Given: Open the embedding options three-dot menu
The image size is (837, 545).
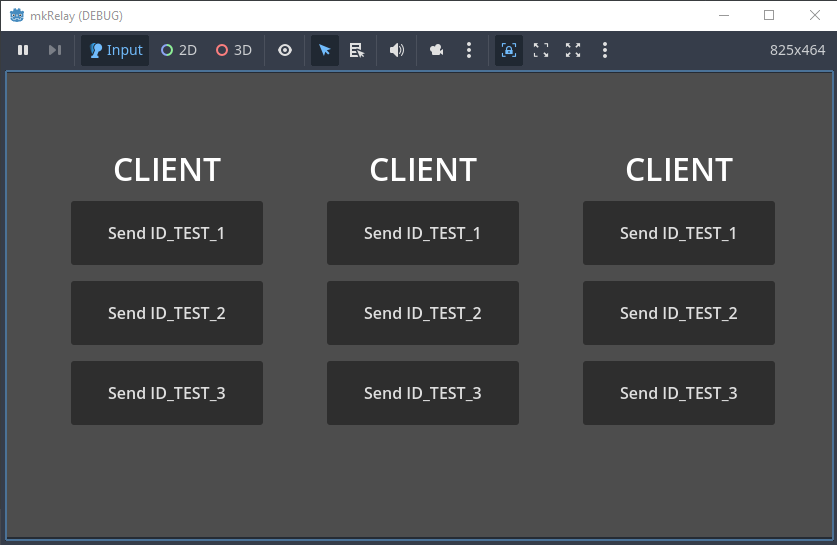Looking at the screenshot, I should coord(605,50).
